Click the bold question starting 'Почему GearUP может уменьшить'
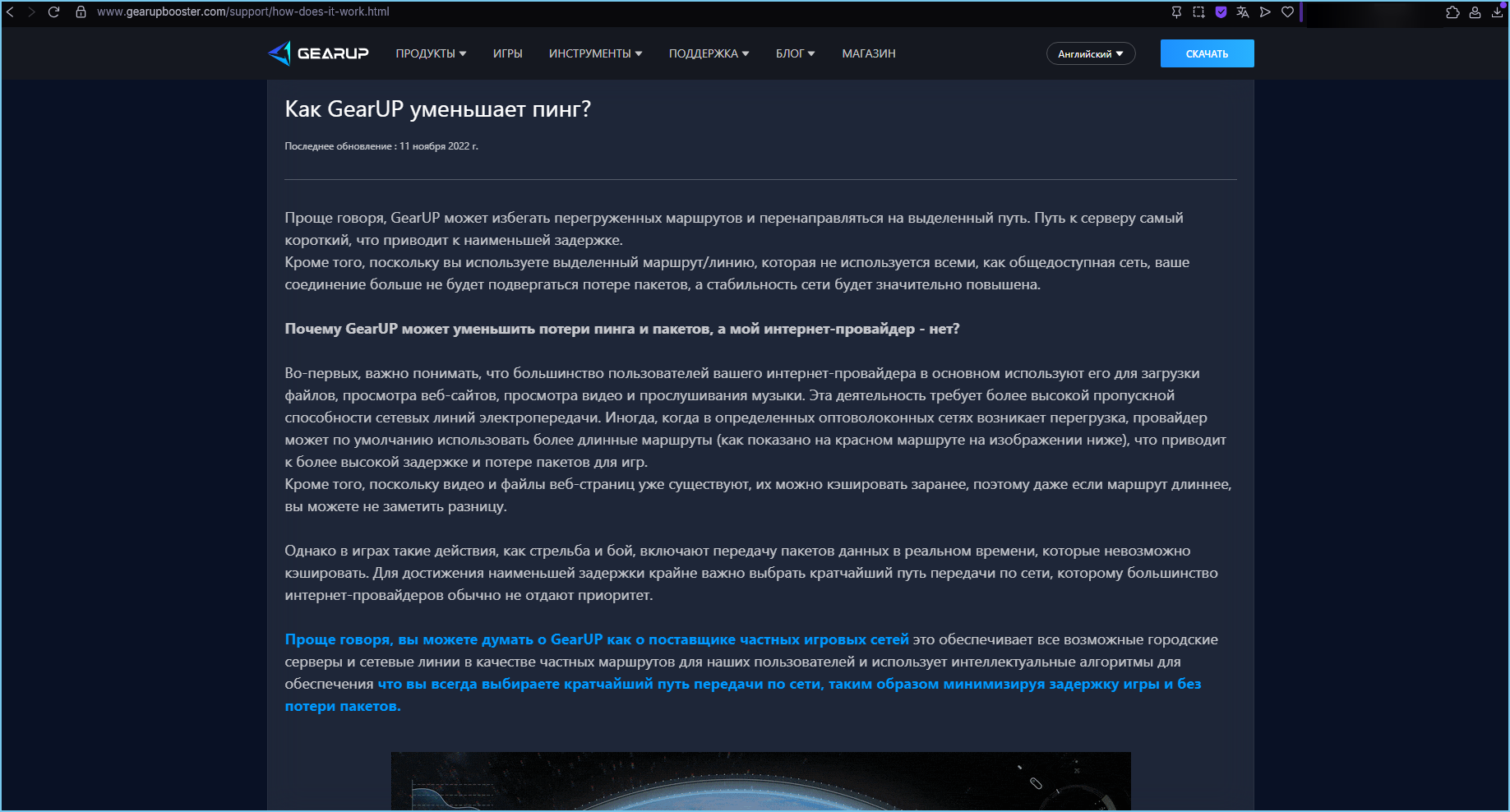 coord(622,329)
